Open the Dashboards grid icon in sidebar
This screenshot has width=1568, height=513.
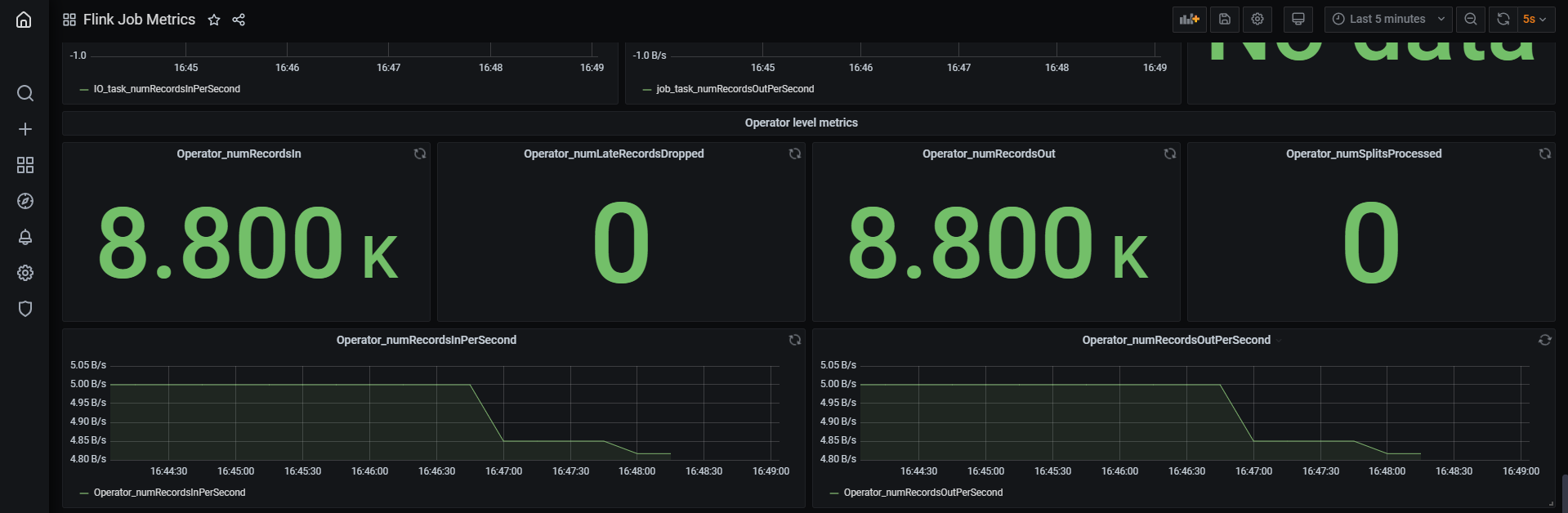pyautogui.click(x=25, y=165)
